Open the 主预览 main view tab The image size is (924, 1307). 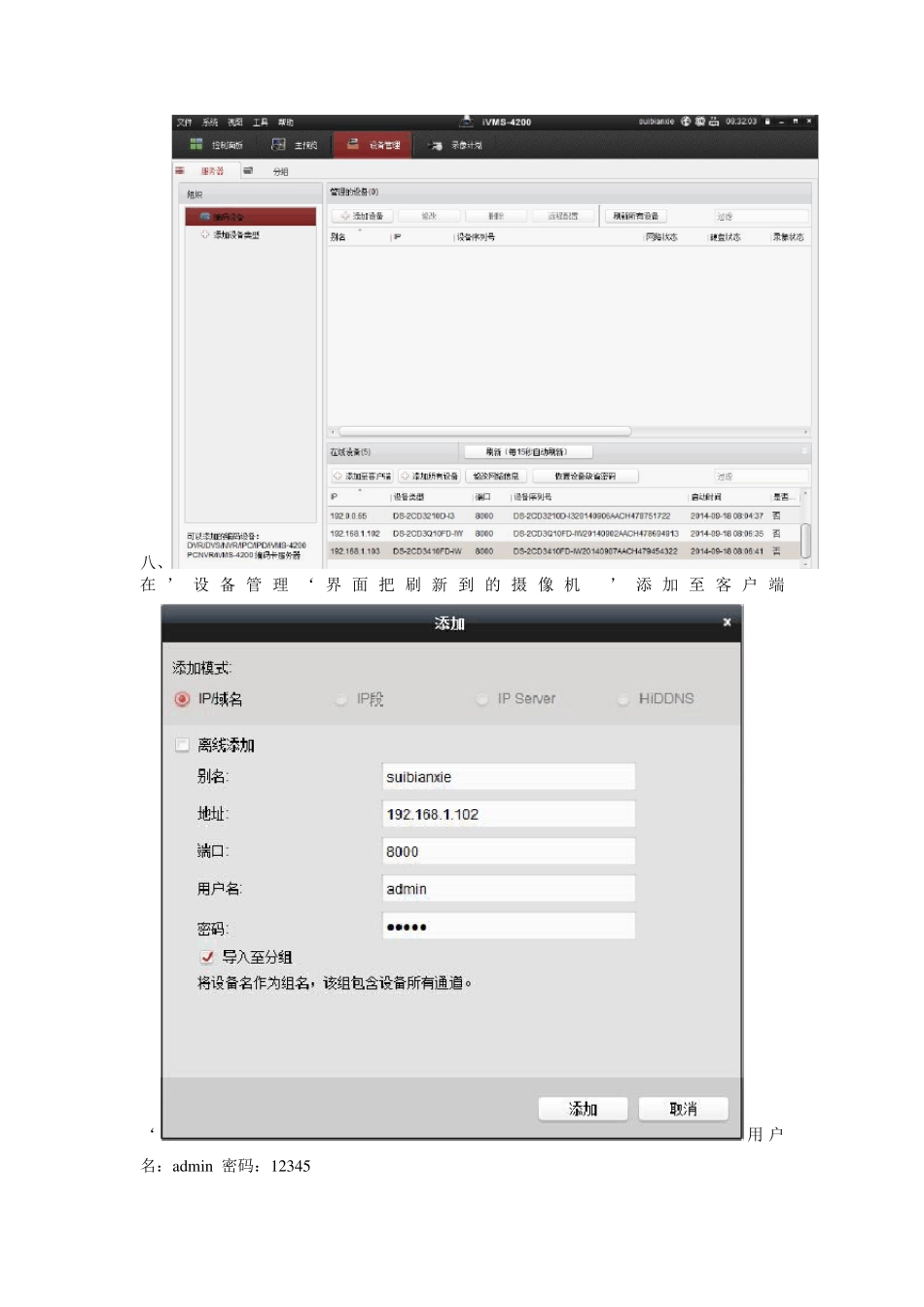tap(295, 145)
